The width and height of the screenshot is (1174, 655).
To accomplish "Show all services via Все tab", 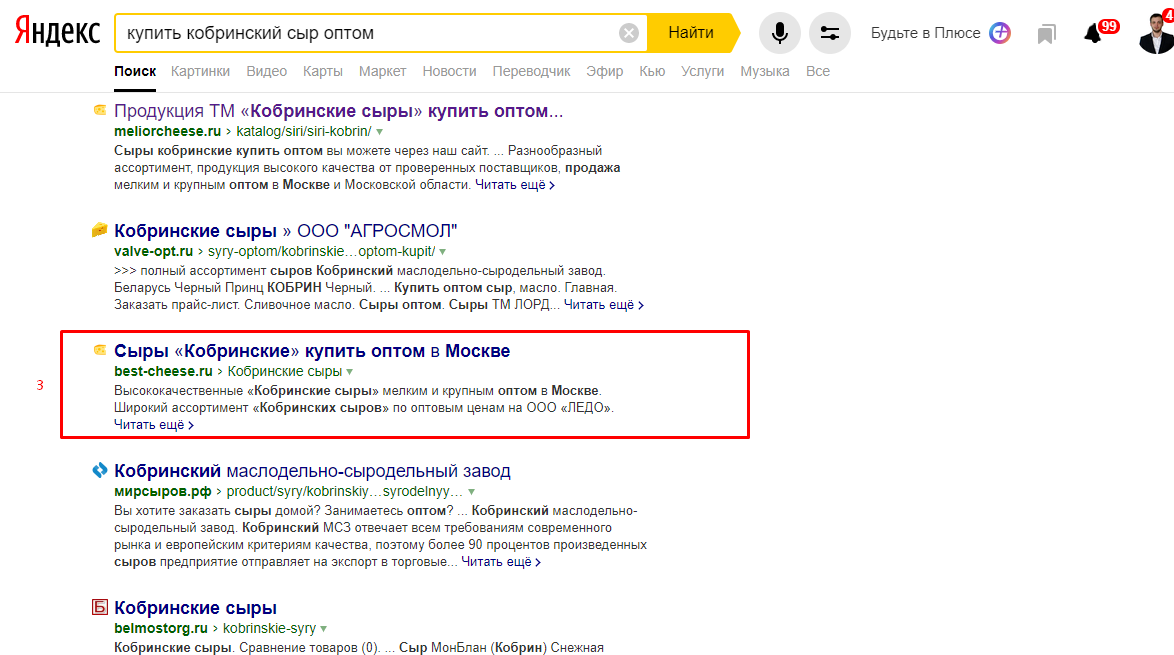I will 818,71.
